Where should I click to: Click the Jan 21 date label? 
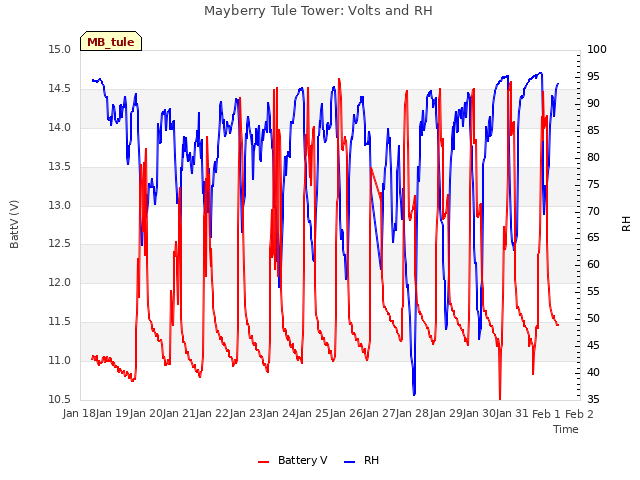pyautogui.click(x=178, y=413)
